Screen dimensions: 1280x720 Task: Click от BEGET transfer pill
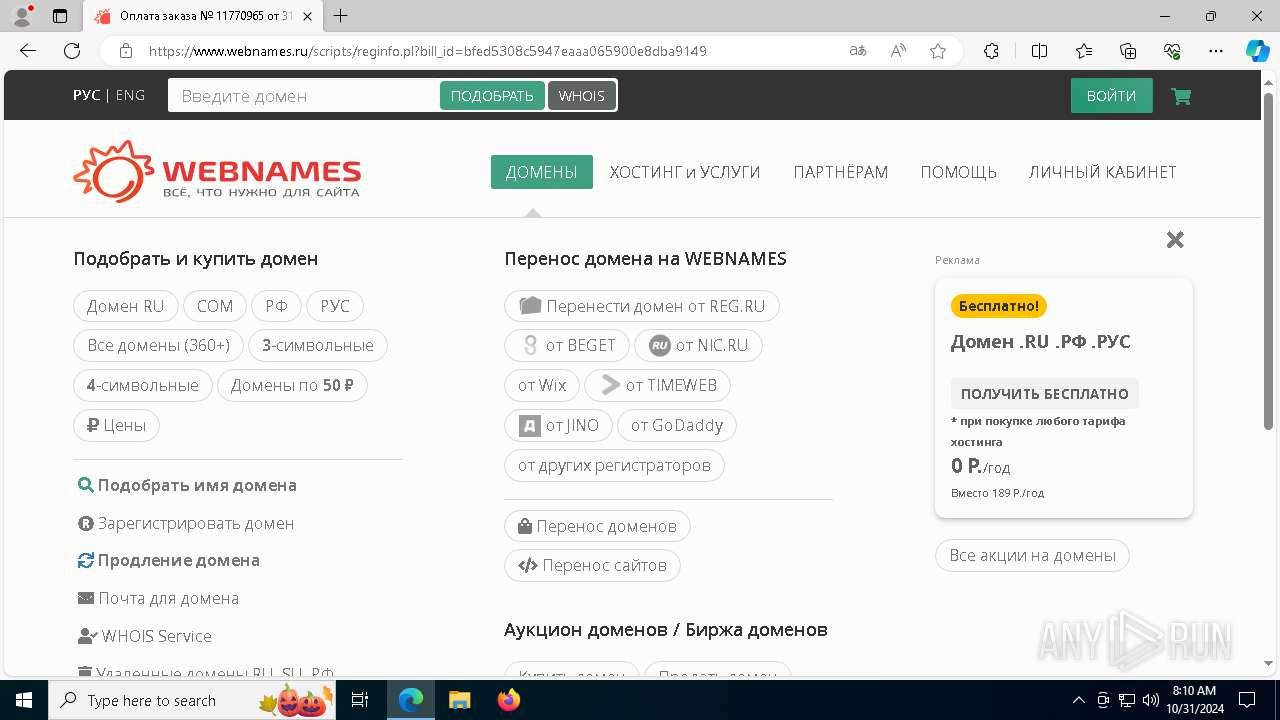click(x=567, y=346)
